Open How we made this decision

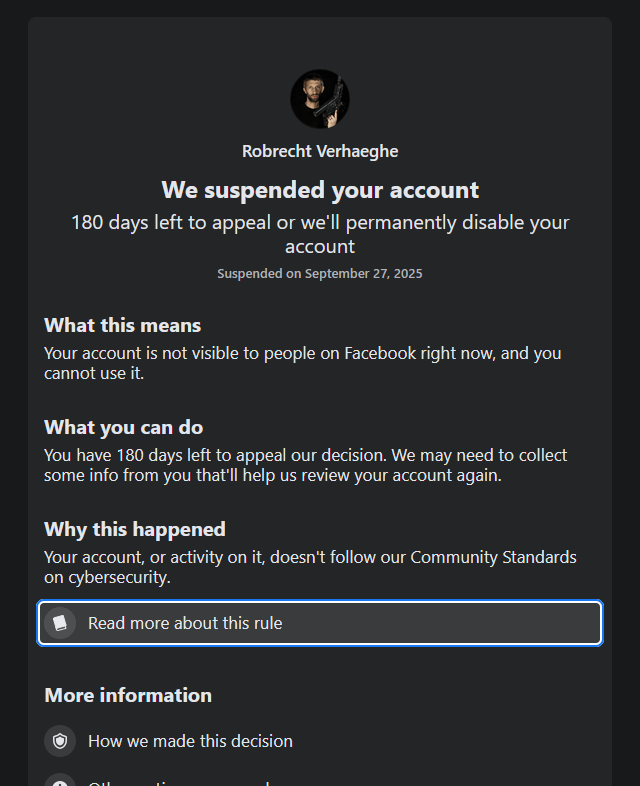click(x=190, y=741)
